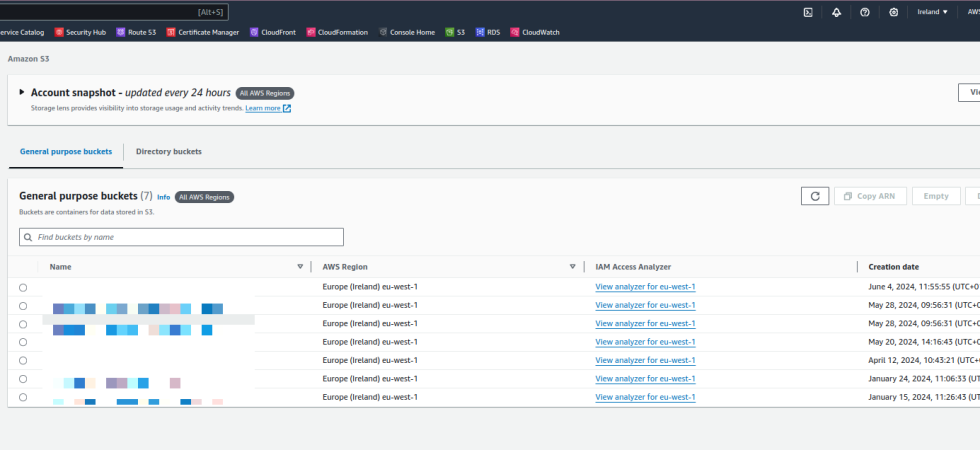Click the IAM Access Analyzer column header
The image size is (980, 450).
tap(633, 267)
